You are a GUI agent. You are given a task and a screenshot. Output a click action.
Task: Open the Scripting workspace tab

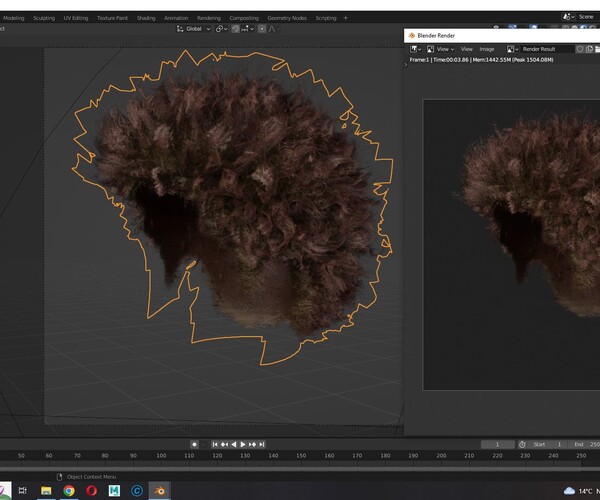coord(326,18)
